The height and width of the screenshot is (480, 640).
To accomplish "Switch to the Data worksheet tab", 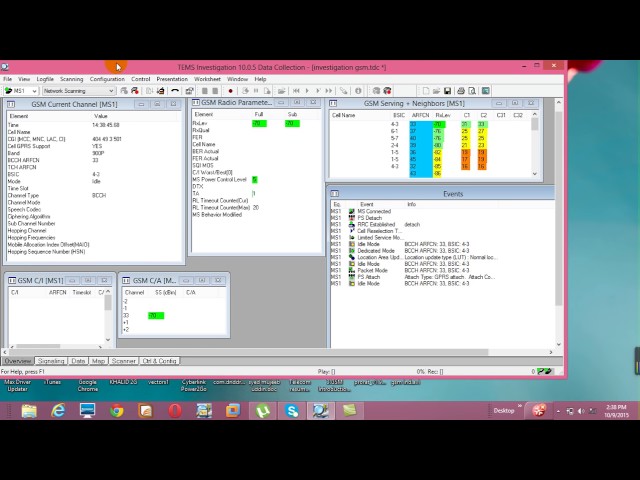I will (78, 361).
